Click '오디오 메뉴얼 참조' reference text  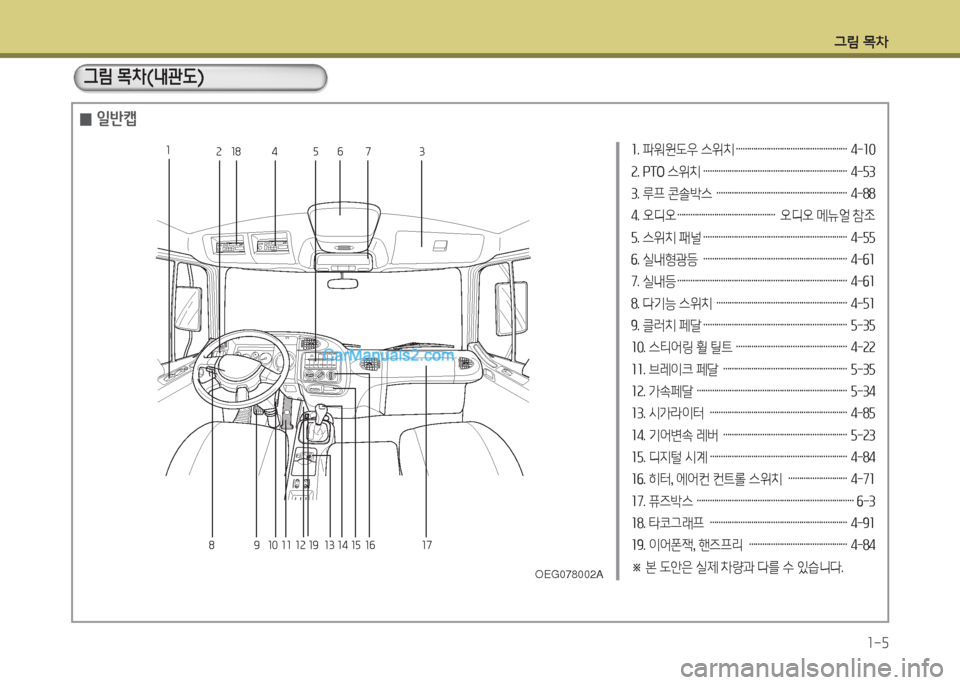pyautogui.click(x=827, y=215)
